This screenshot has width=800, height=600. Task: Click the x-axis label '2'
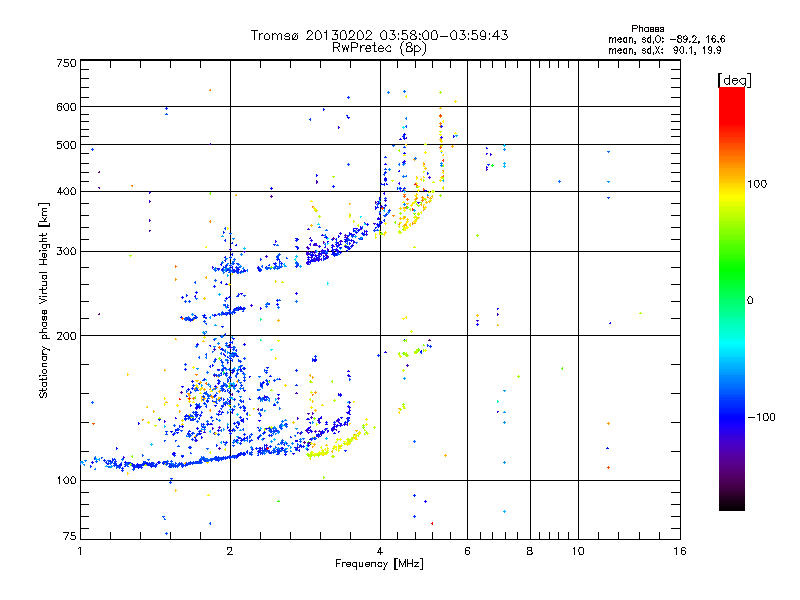(230, 551)
